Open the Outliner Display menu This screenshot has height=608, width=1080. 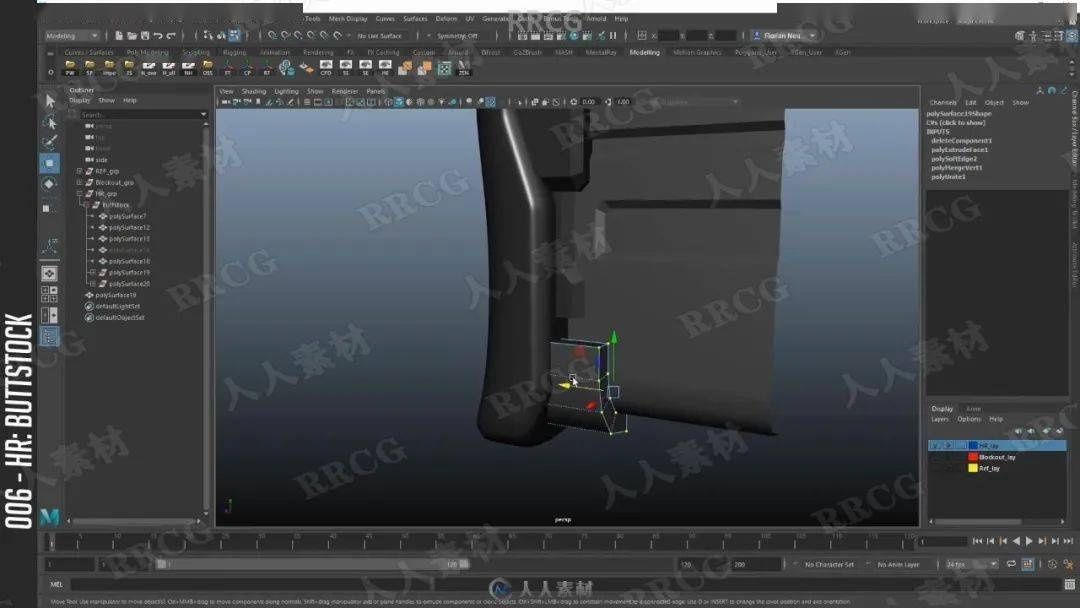pyautogui.click(x=80, y=101)
